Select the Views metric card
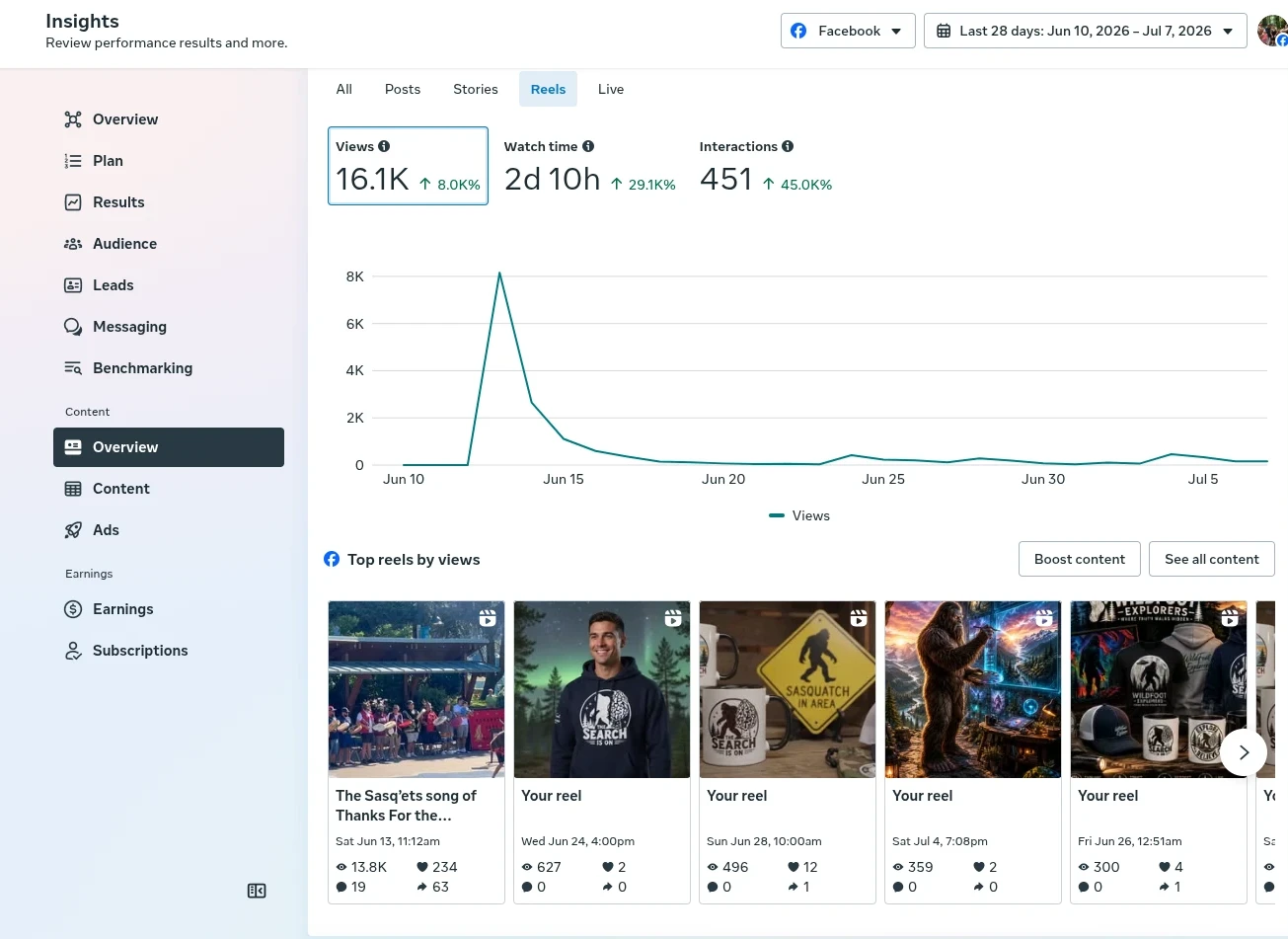This screenshot has height=939, width=1288. [x=408, y=166]
